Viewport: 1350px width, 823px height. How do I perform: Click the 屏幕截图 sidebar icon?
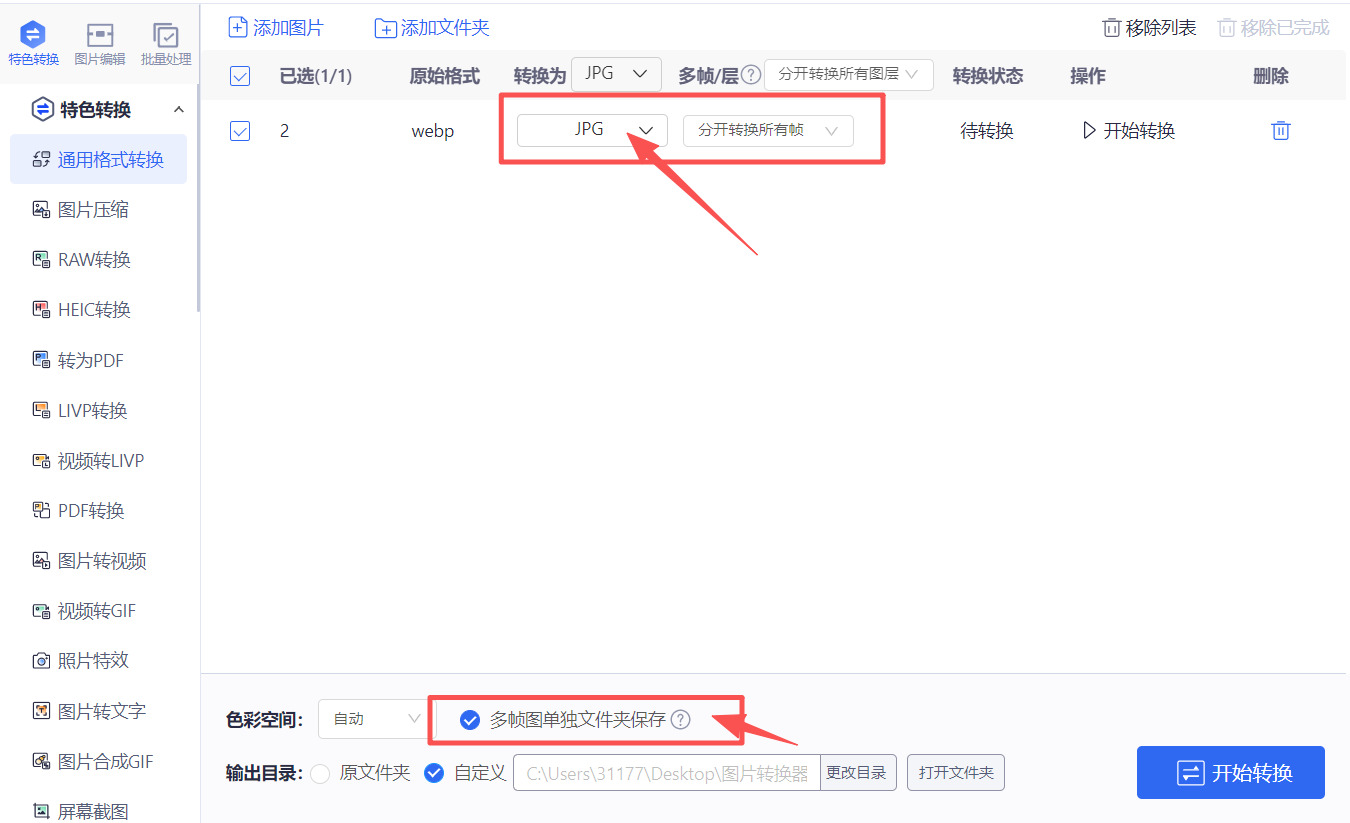click(41, 811)
